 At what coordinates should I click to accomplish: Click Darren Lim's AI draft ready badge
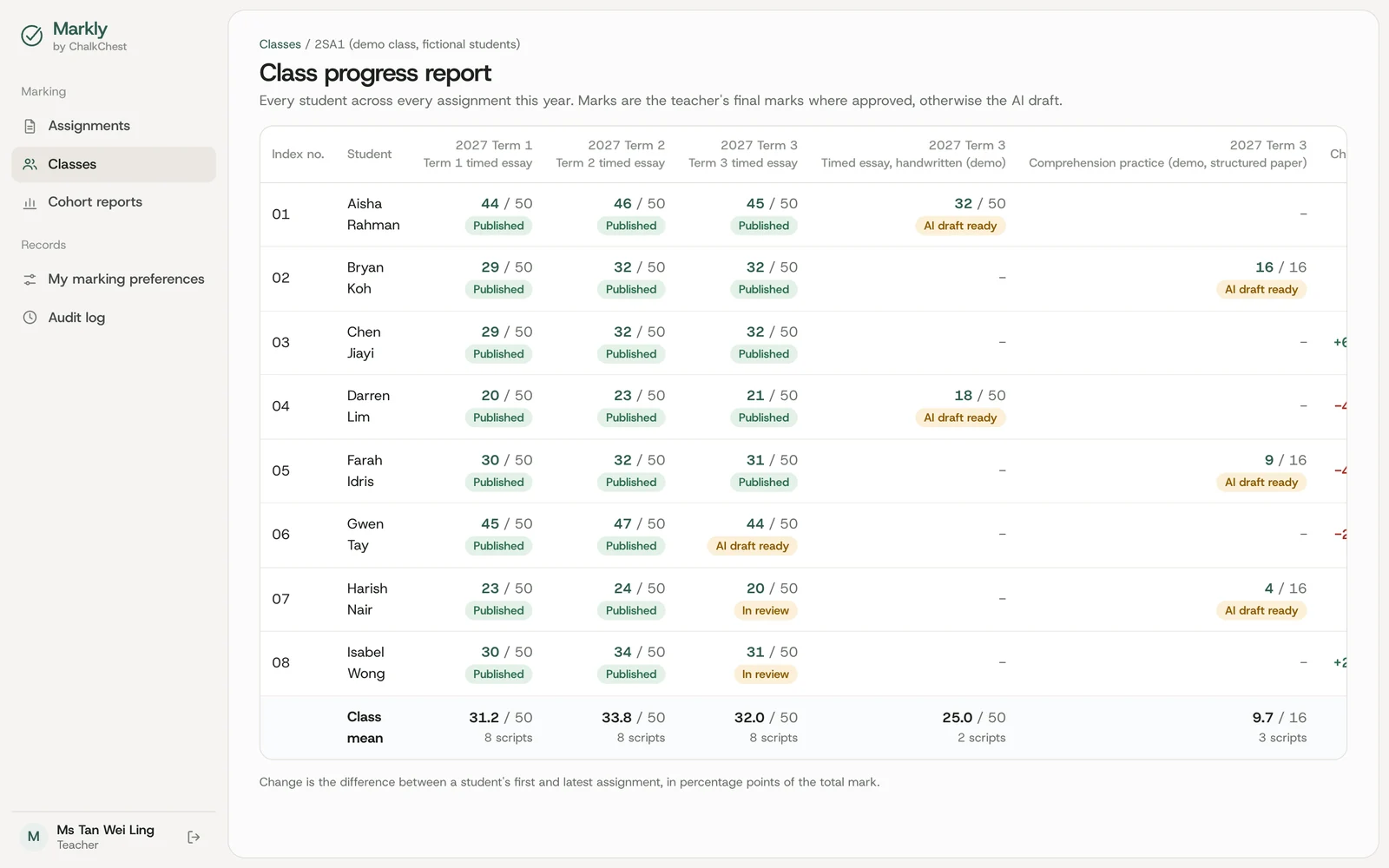960,418
